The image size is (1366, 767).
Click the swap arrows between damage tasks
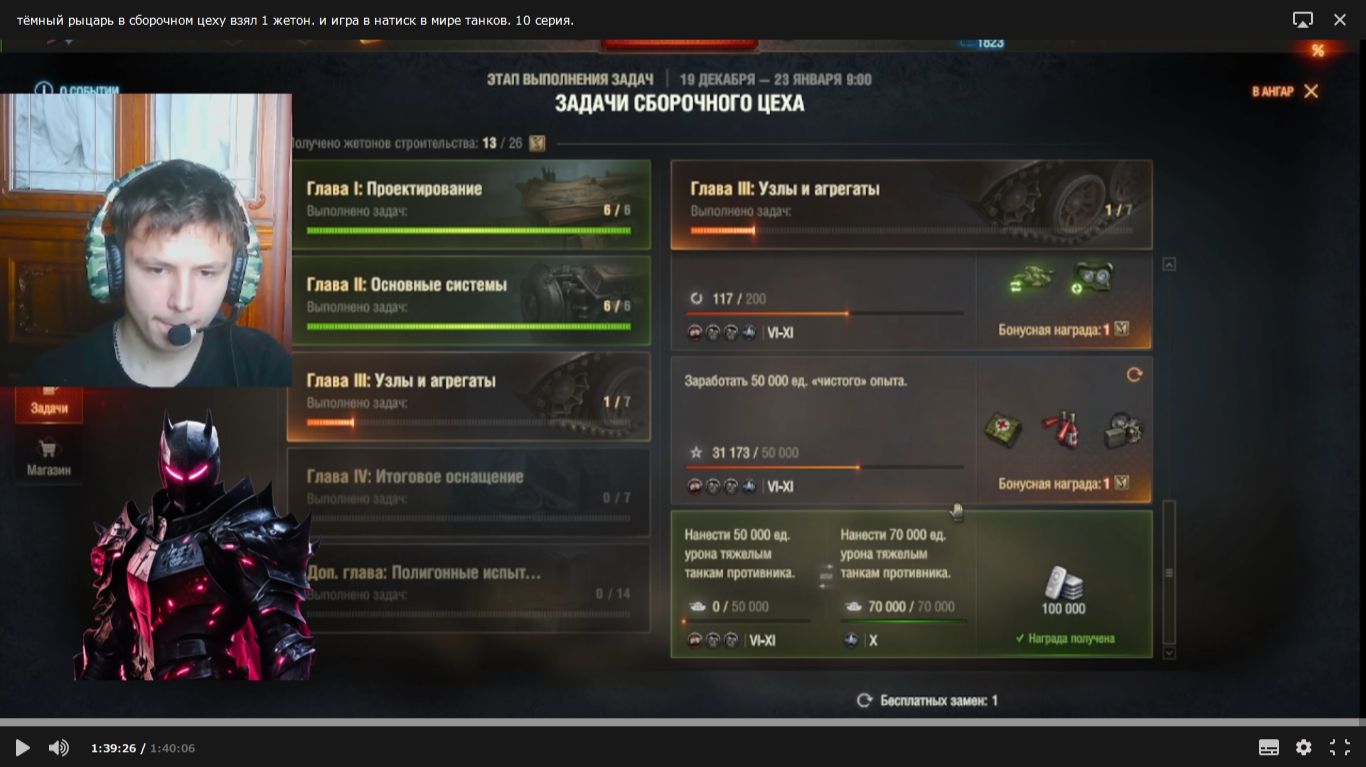[826, 574]
